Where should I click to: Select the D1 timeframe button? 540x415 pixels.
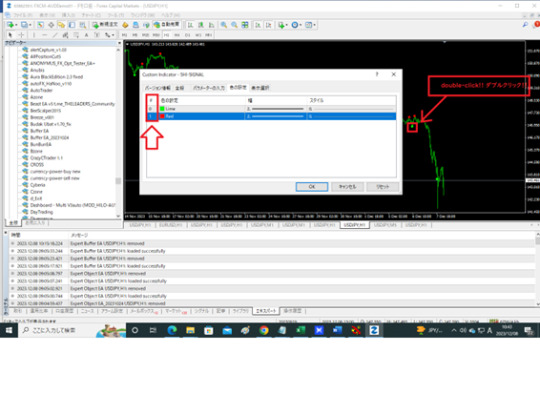point(188,35)
